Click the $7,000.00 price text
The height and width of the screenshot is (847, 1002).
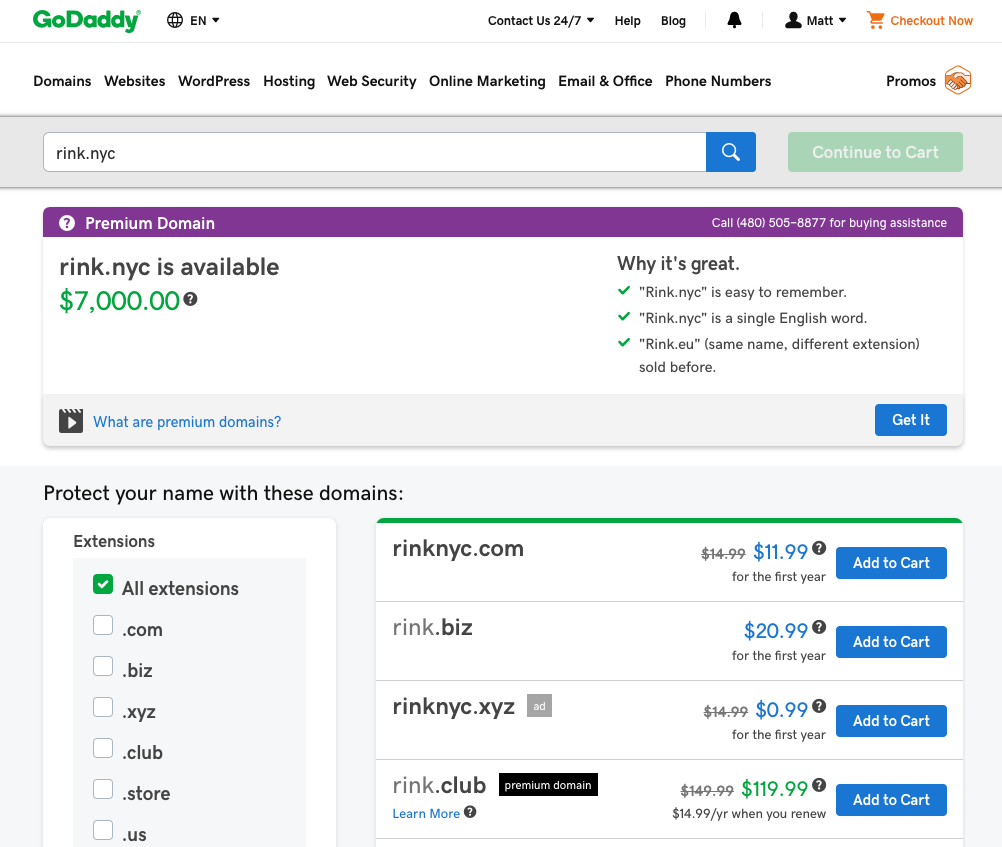click(x=119, y=301)
